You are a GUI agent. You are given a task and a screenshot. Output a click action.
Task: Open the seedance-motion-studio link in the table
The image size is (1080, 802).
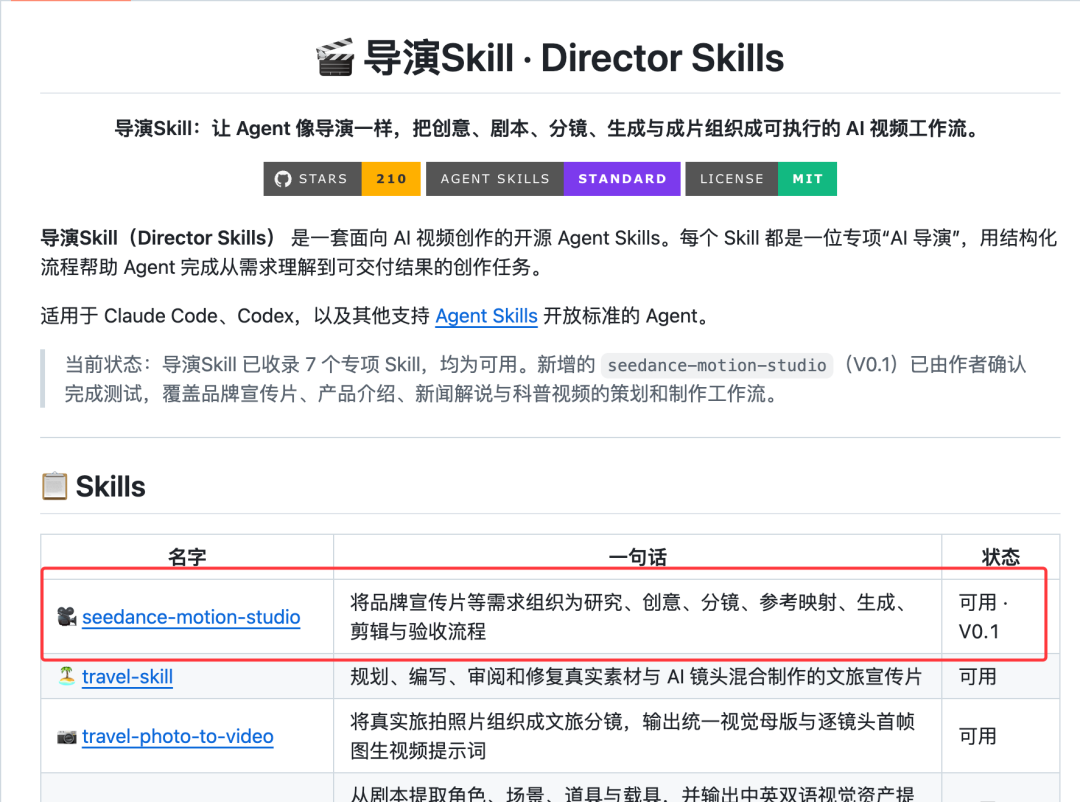(191, 617)
